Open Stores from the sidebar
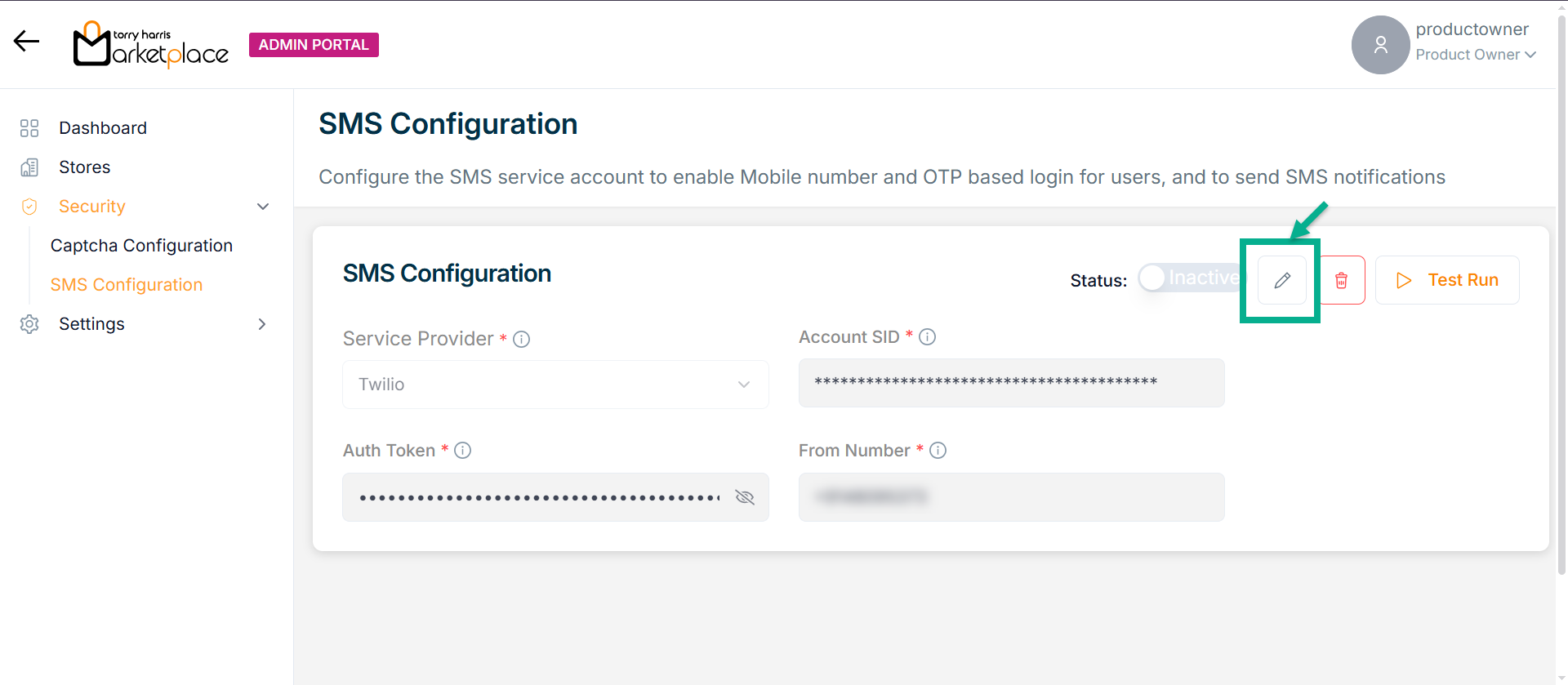Viewport: 1568px width, 685px height. point(84,167)
